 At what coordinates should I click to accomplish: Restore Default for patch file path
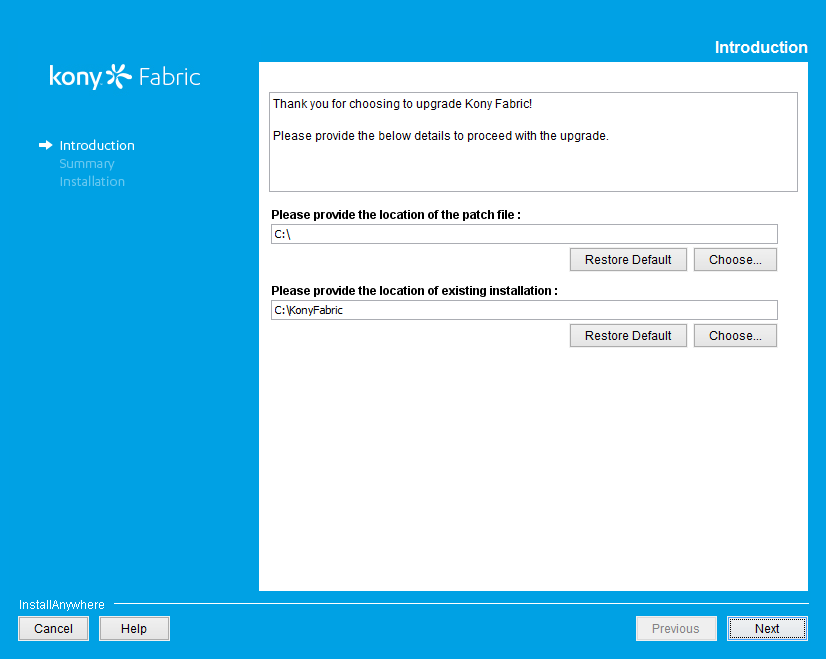[x=628, y=259]
